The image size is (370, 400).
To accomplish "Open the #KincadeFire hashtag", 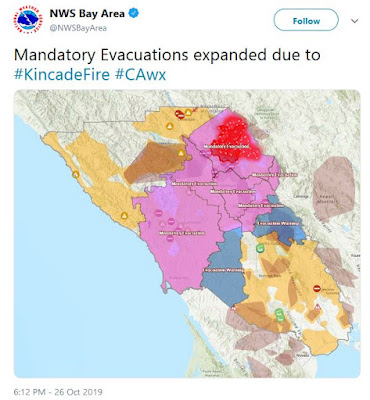I will coord(62,74).
